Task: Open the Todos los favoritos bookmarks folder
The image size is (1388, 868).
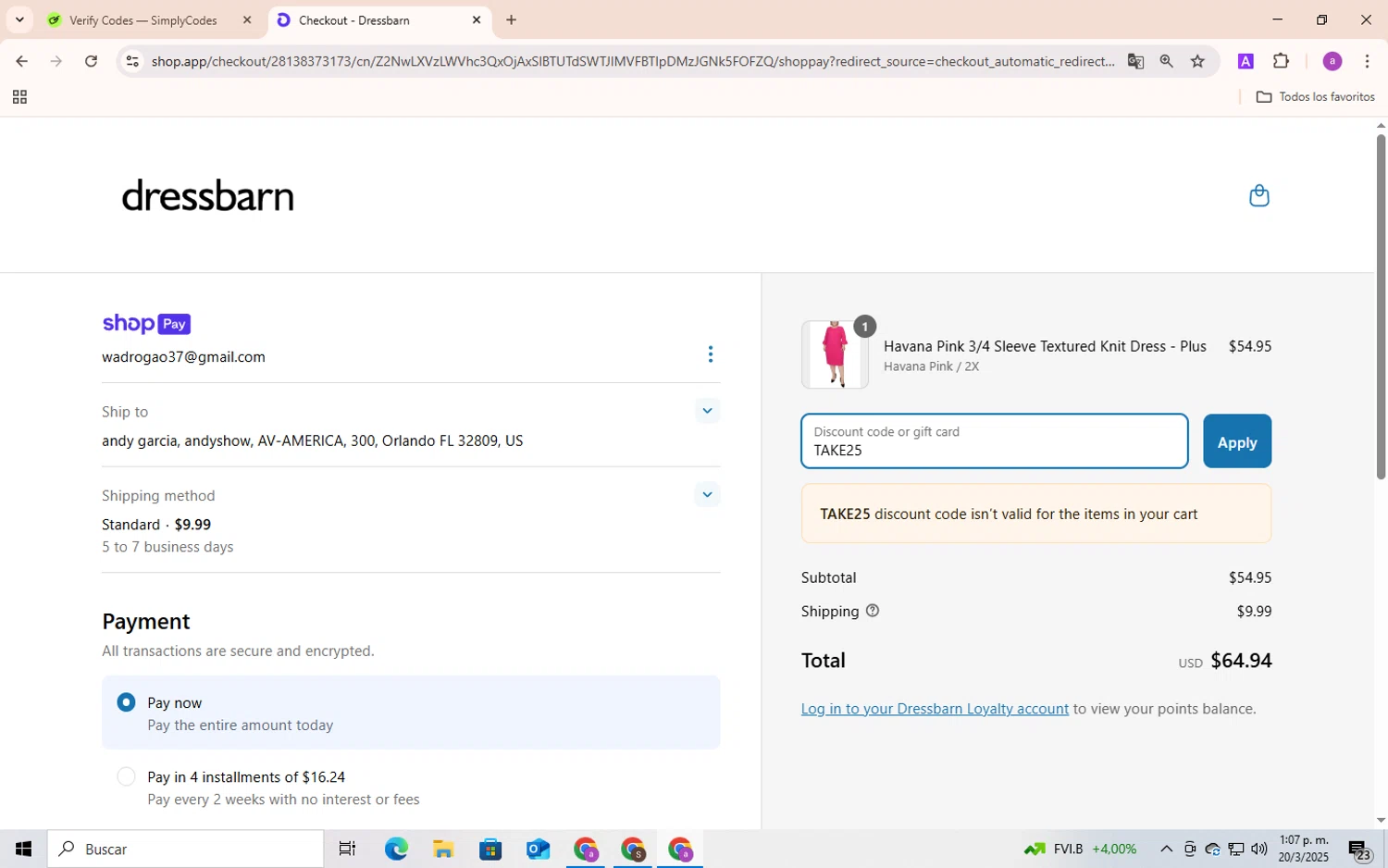Action: point(1315,97)
